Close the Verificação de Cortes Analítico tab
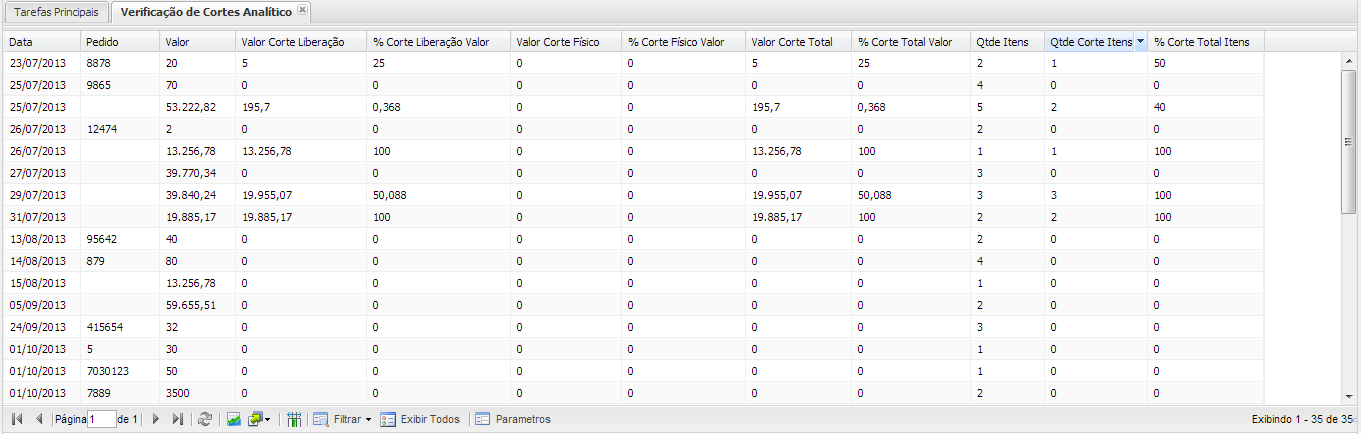 [302, 11]
